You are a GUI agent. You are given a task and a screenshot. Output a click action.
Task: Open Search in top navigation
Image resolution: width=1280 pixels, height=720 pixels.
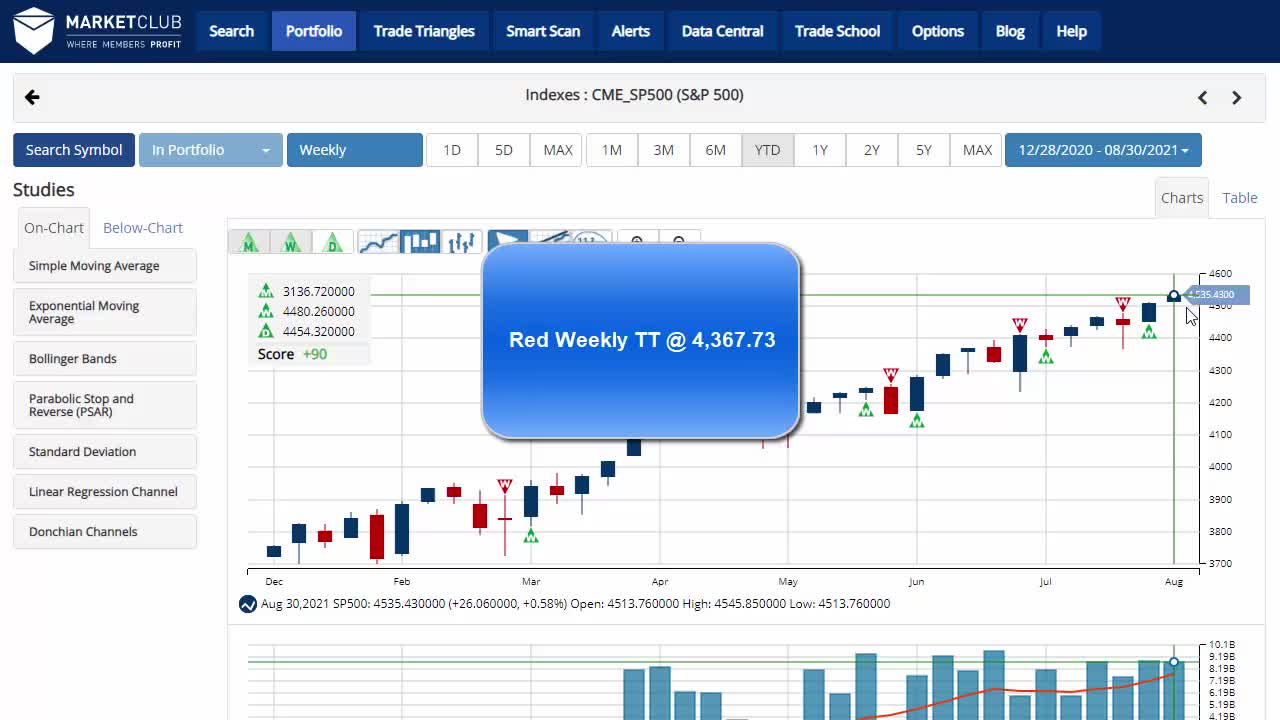point(232,31)
